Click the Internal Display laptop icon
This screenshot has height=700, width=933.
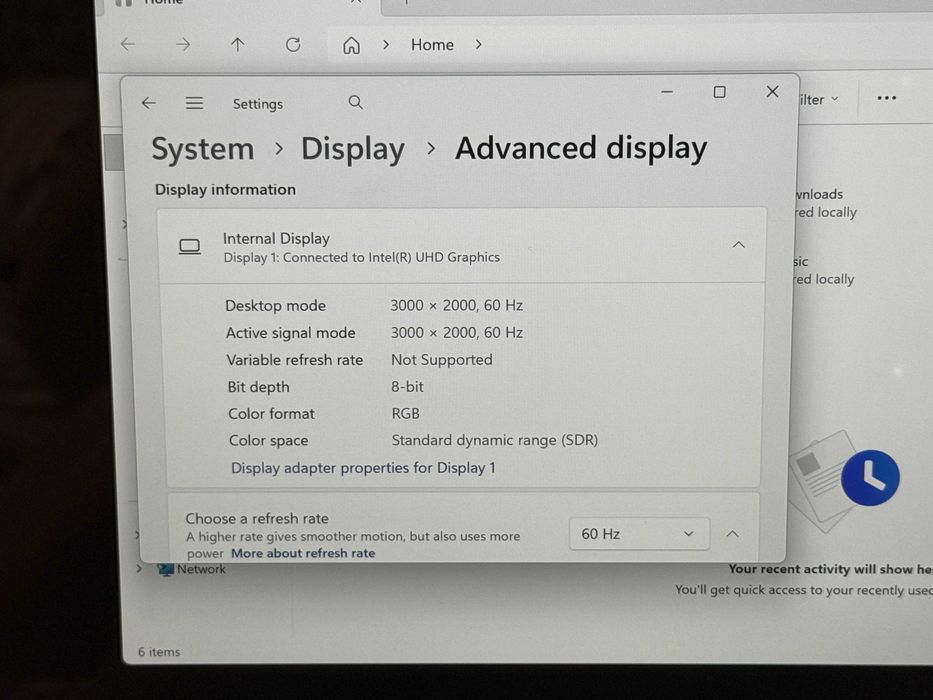pos(190,246)
